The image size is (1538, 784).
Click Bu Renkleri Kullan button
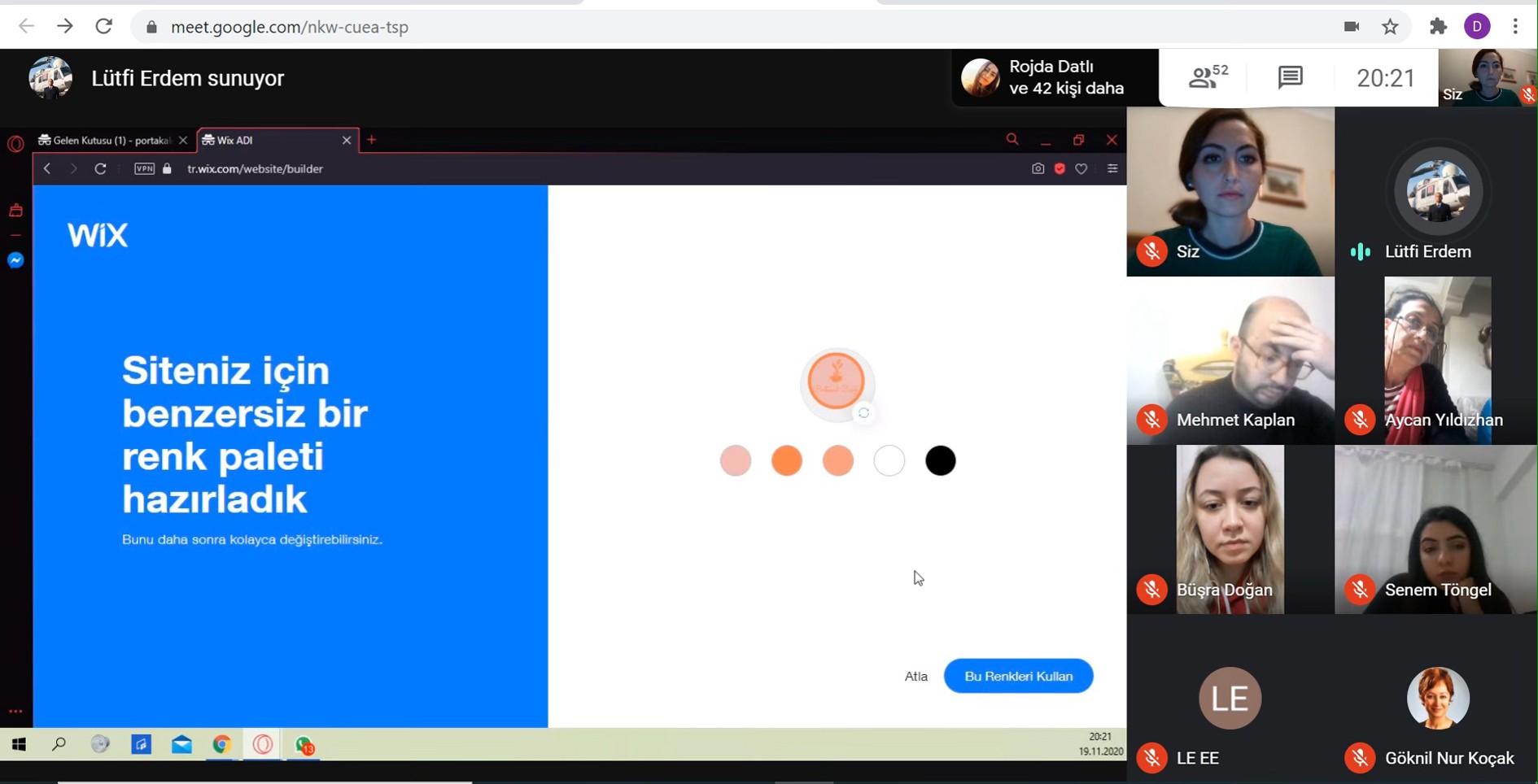tap(1018, 676)
